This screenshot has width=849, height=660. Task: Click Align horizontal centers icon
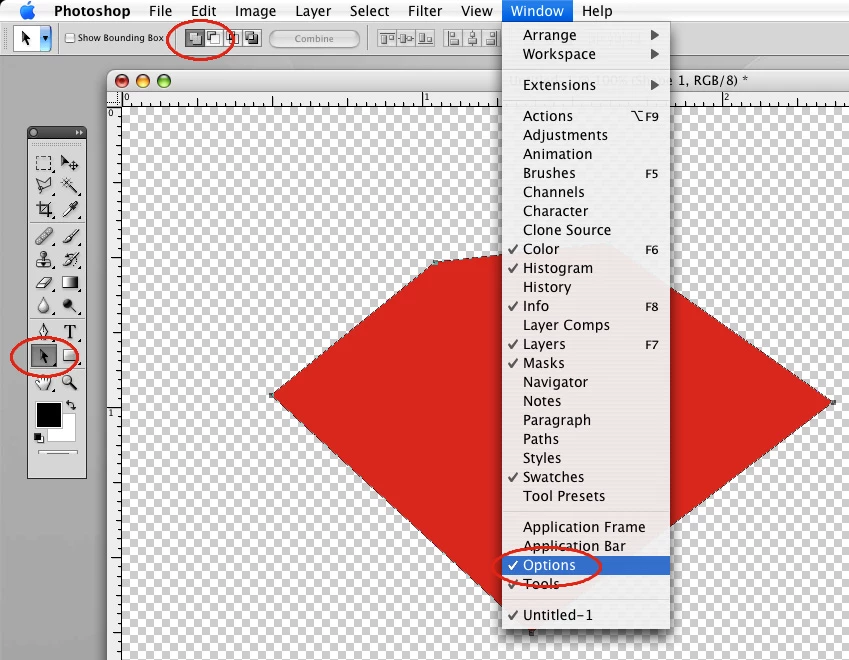473,38
